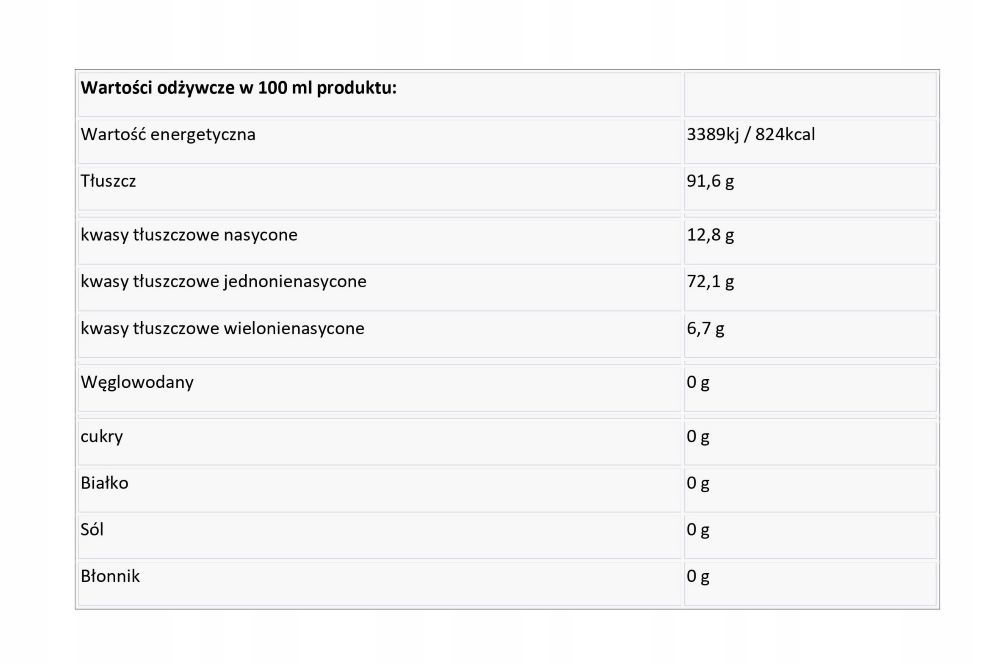
Task: Click the 'Wartości odżywcze w 100 ml produktu' header
Action: coord(239,87)
